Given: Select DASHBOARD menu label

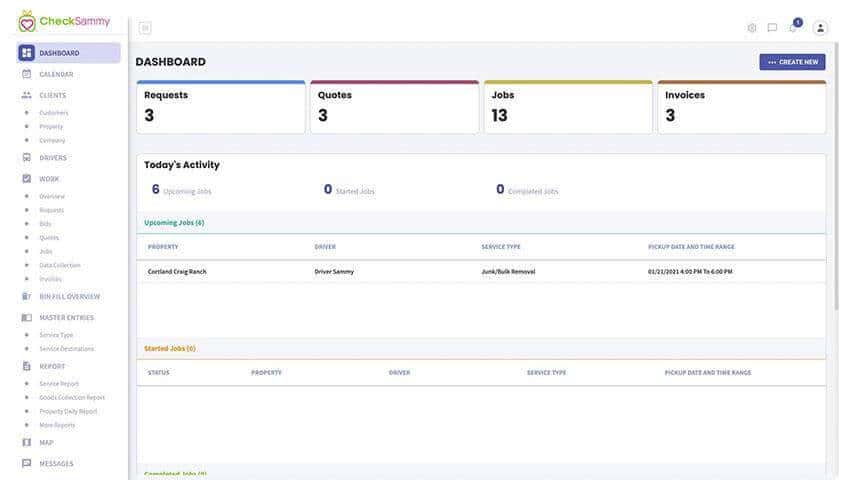Looking at the screenshot, I should tap(59, 53).
